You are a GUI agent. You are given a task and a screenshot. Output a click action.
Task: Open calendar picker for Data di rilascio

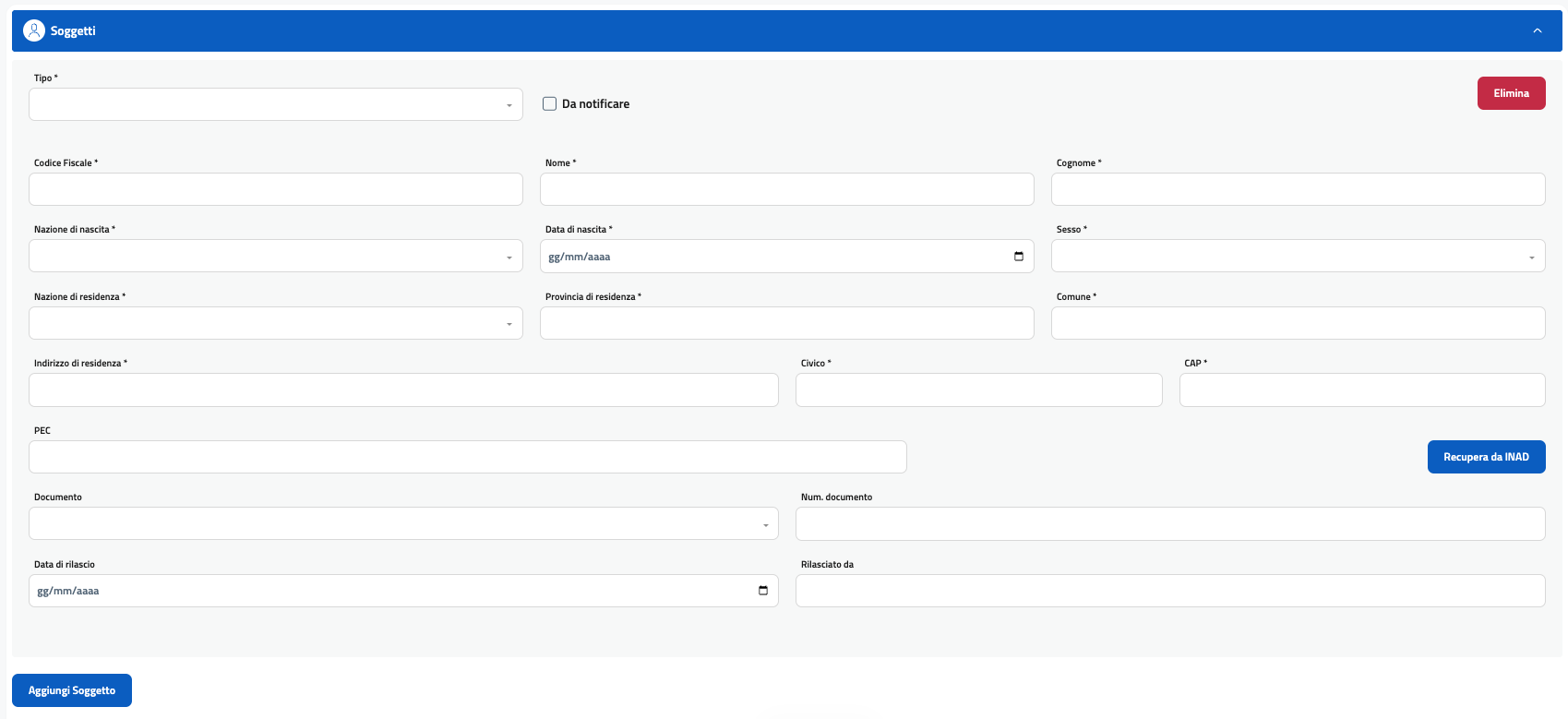click(x=763, y=591)
